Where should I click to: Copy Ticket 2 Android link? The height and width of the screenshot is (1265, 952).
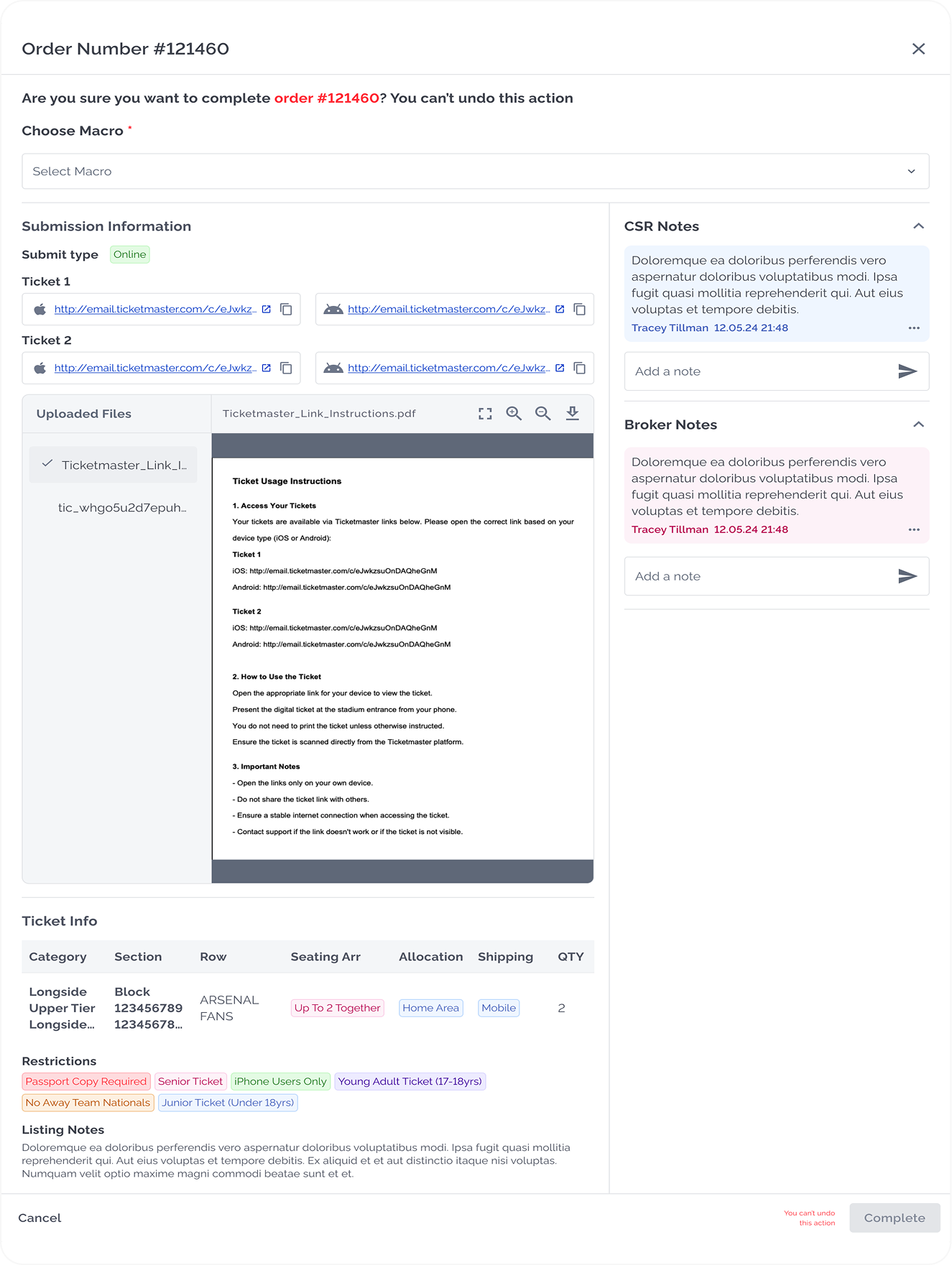[x=580, y=369]
